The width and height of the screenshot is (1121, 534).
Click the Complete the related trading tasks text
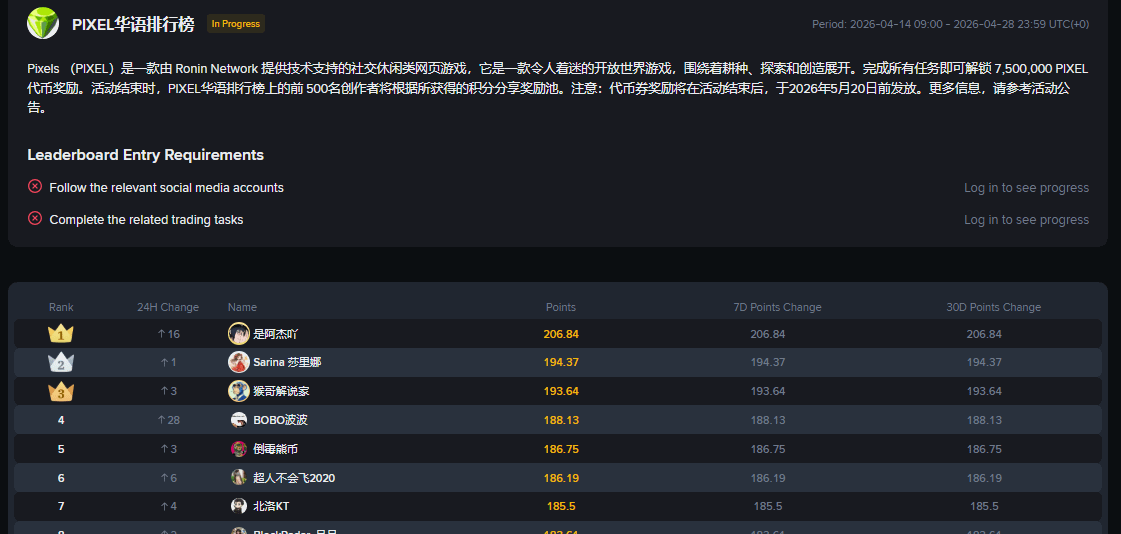click(x=147, y=220)
